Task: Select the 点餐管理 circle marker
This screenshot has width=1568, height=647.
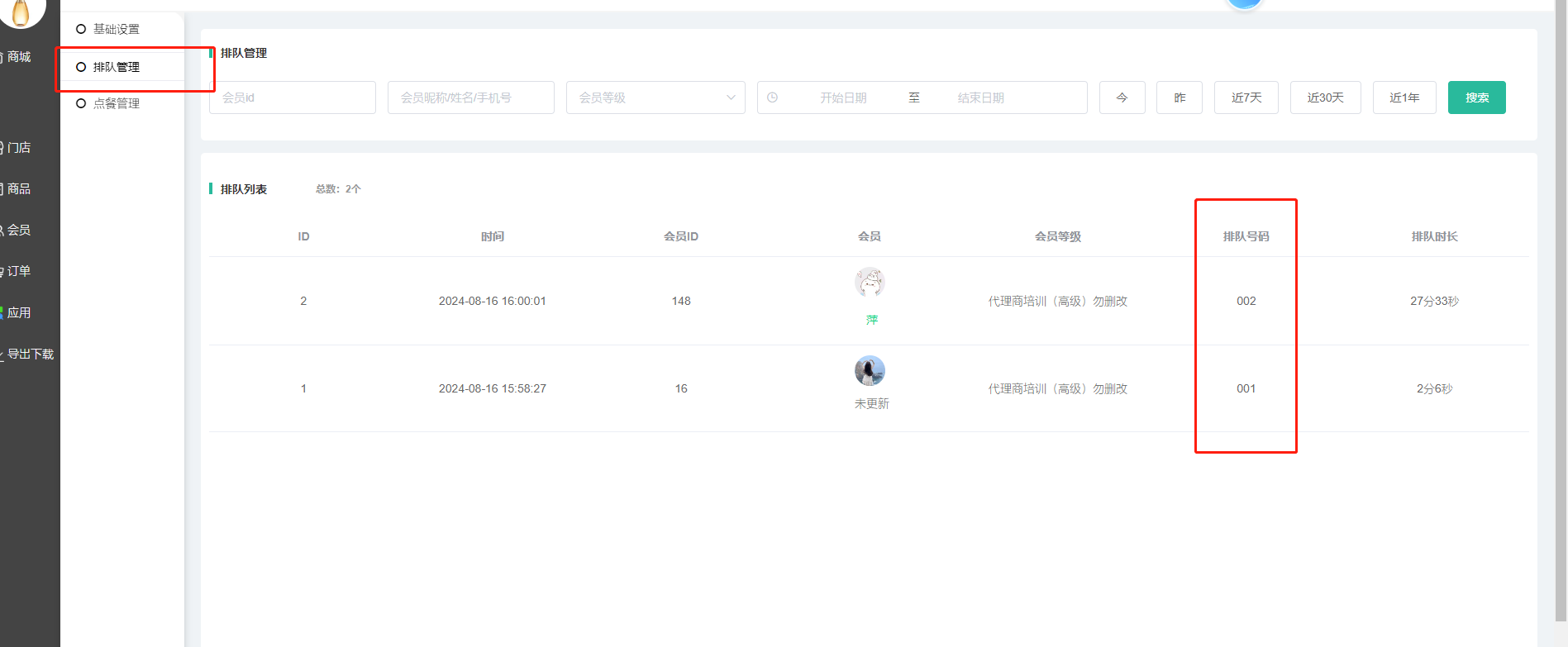Action: coord(81,103)
